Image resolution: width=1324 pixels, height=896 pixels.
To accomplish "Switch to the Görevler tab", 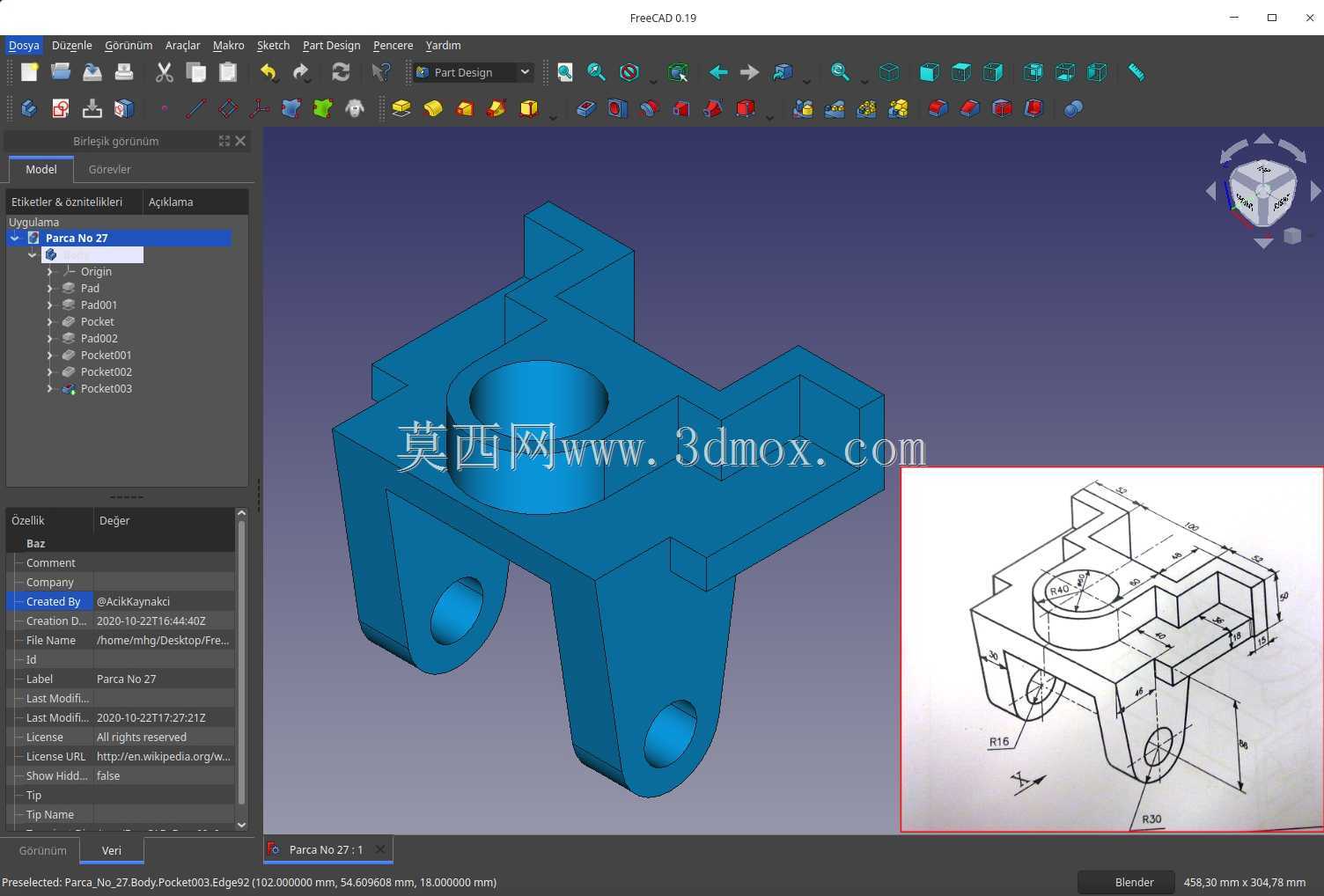I will pyautogui.click(x=110, y=169).
